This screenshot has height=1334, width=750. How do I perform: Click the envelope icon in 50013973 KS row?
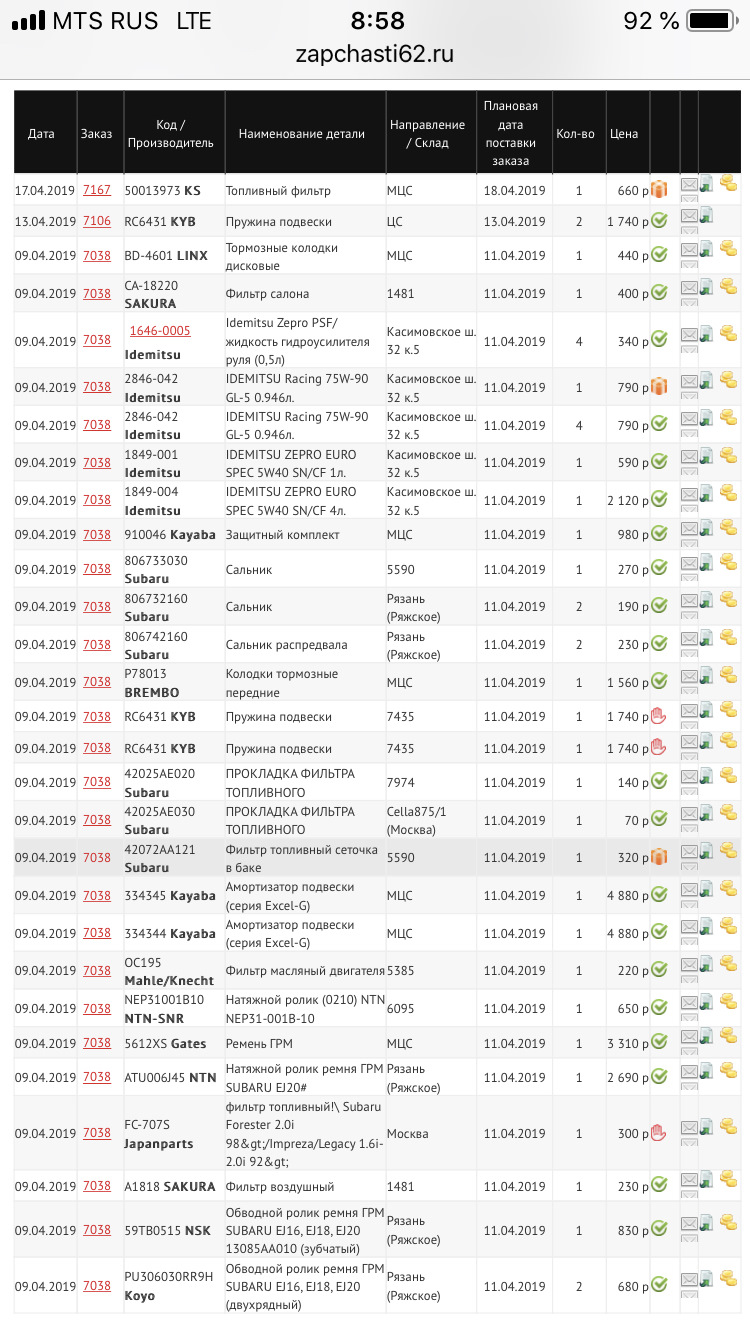point(689,184)
